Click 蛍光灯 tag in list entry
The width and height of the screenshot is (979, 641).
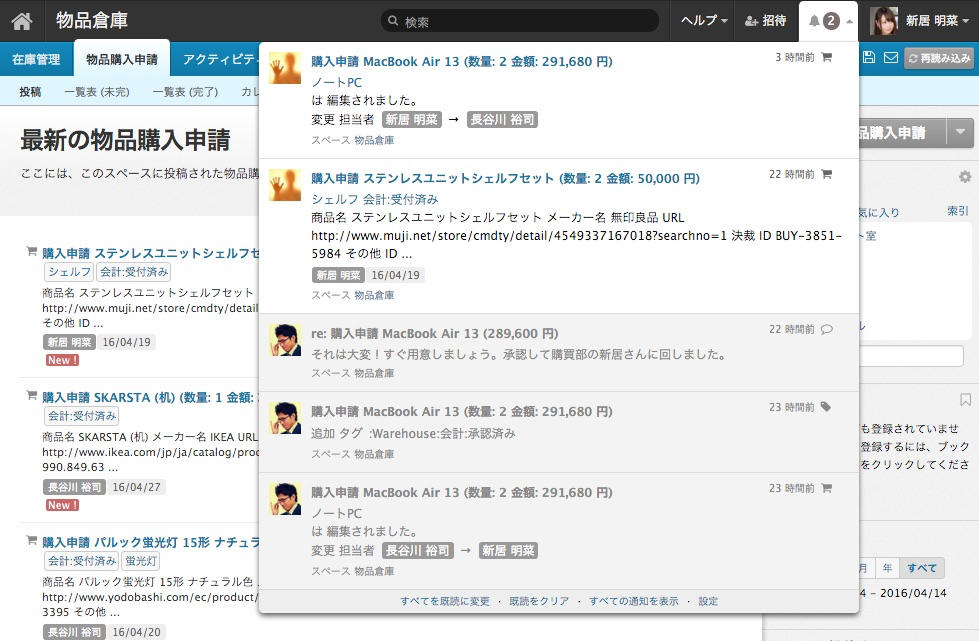tap(140, 560)
